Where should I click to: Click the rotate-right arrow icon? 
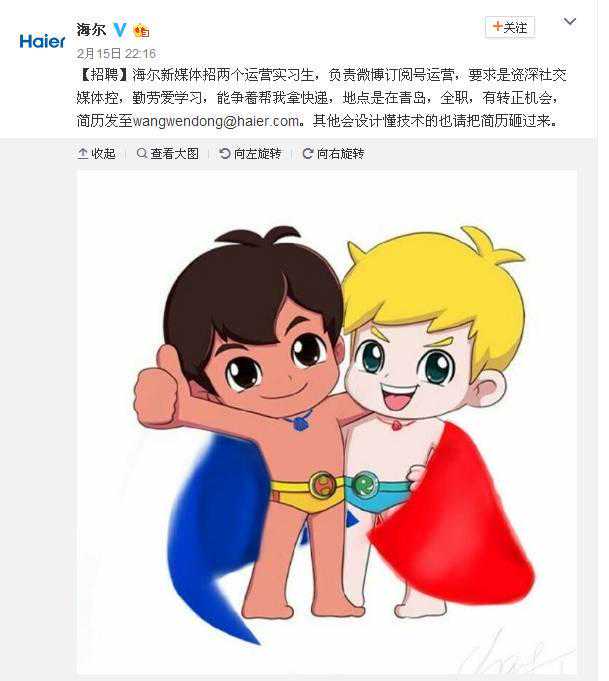[308, 153]
